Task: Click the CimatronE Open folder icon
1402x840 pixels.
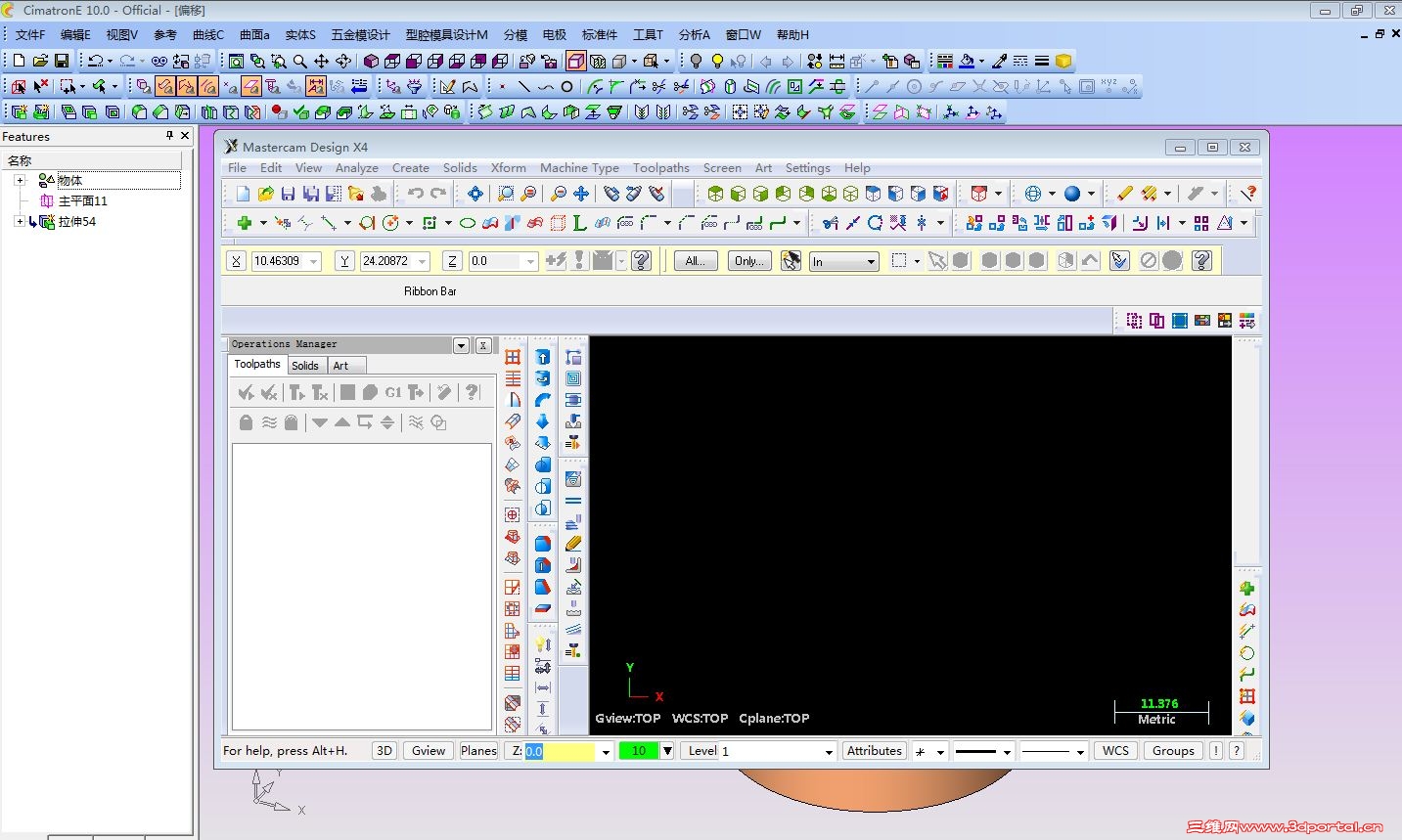Action: [x=40, y=61]
